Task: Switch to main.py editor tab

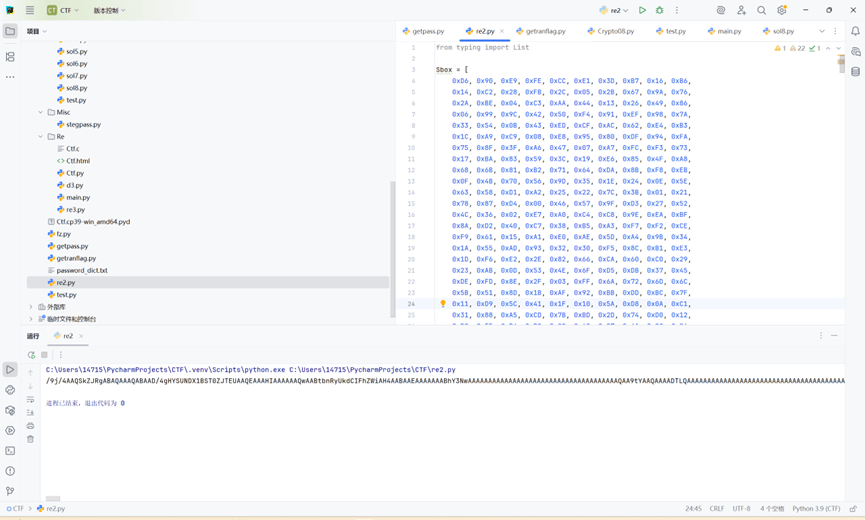Action: [x=724, y=31]
